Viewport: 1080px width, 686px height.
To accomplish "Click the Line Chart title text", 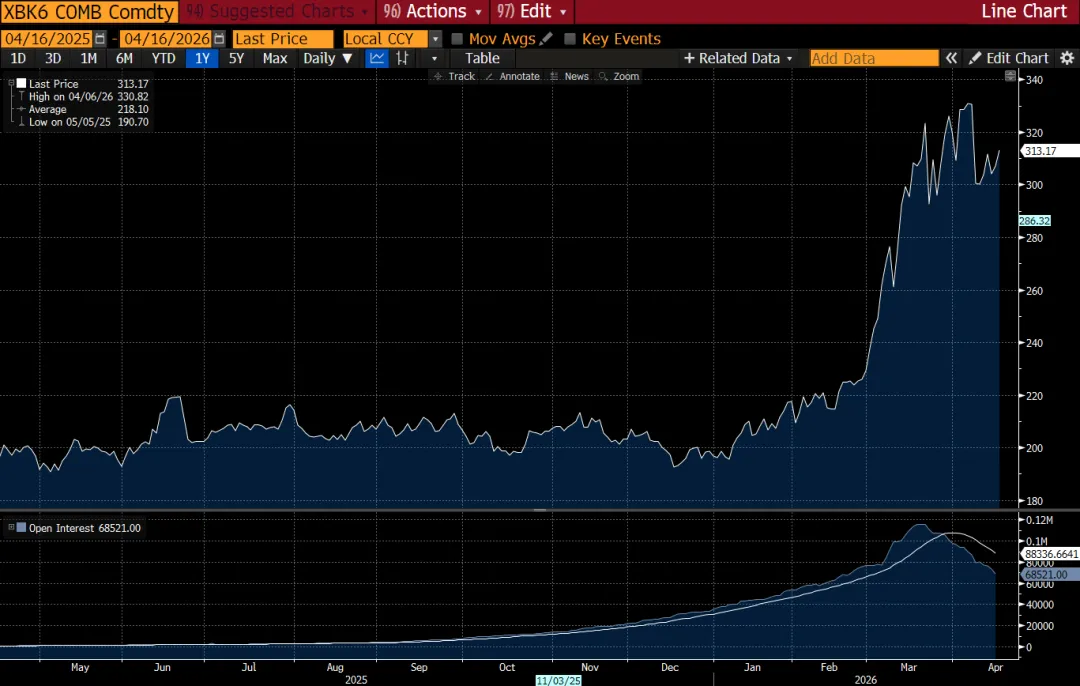I will 1024,12.
